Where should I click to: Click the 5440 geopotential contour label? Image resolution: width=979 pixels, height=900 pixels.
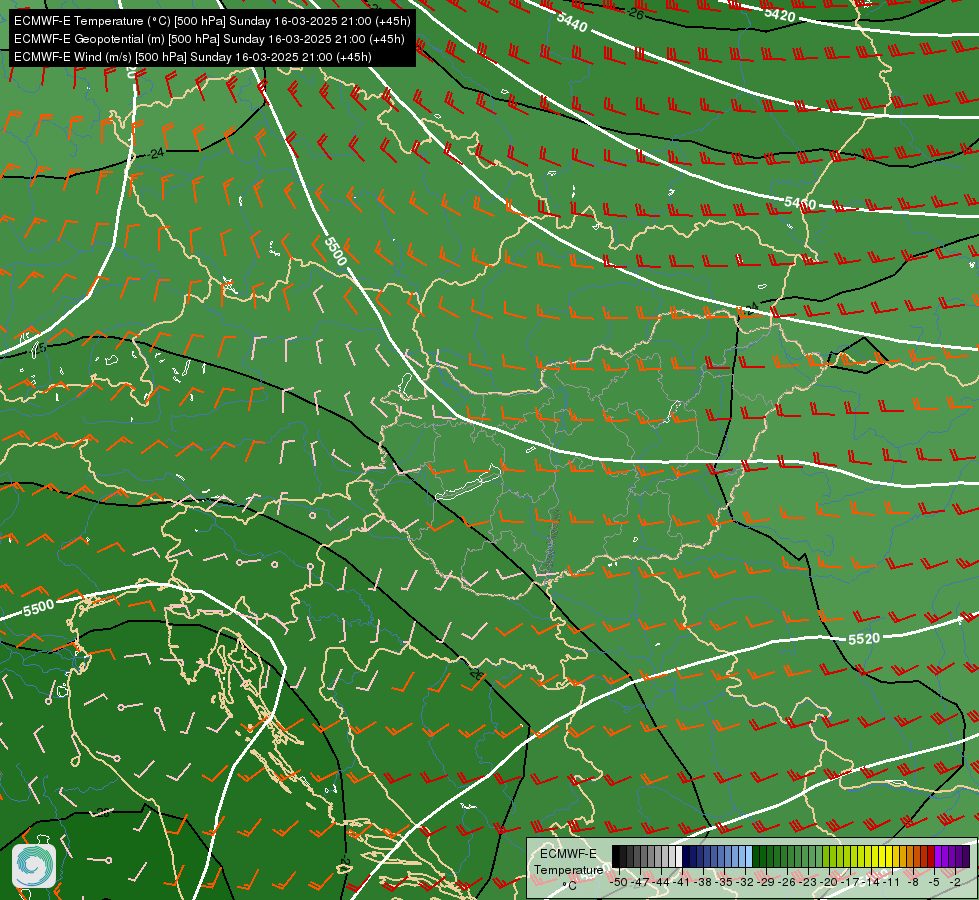[x=572, y=22]
